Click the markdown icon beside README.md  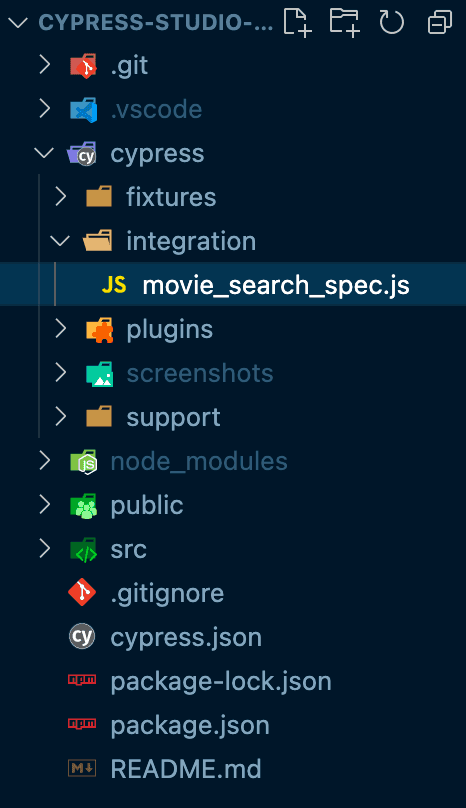(x=82, y=768)
